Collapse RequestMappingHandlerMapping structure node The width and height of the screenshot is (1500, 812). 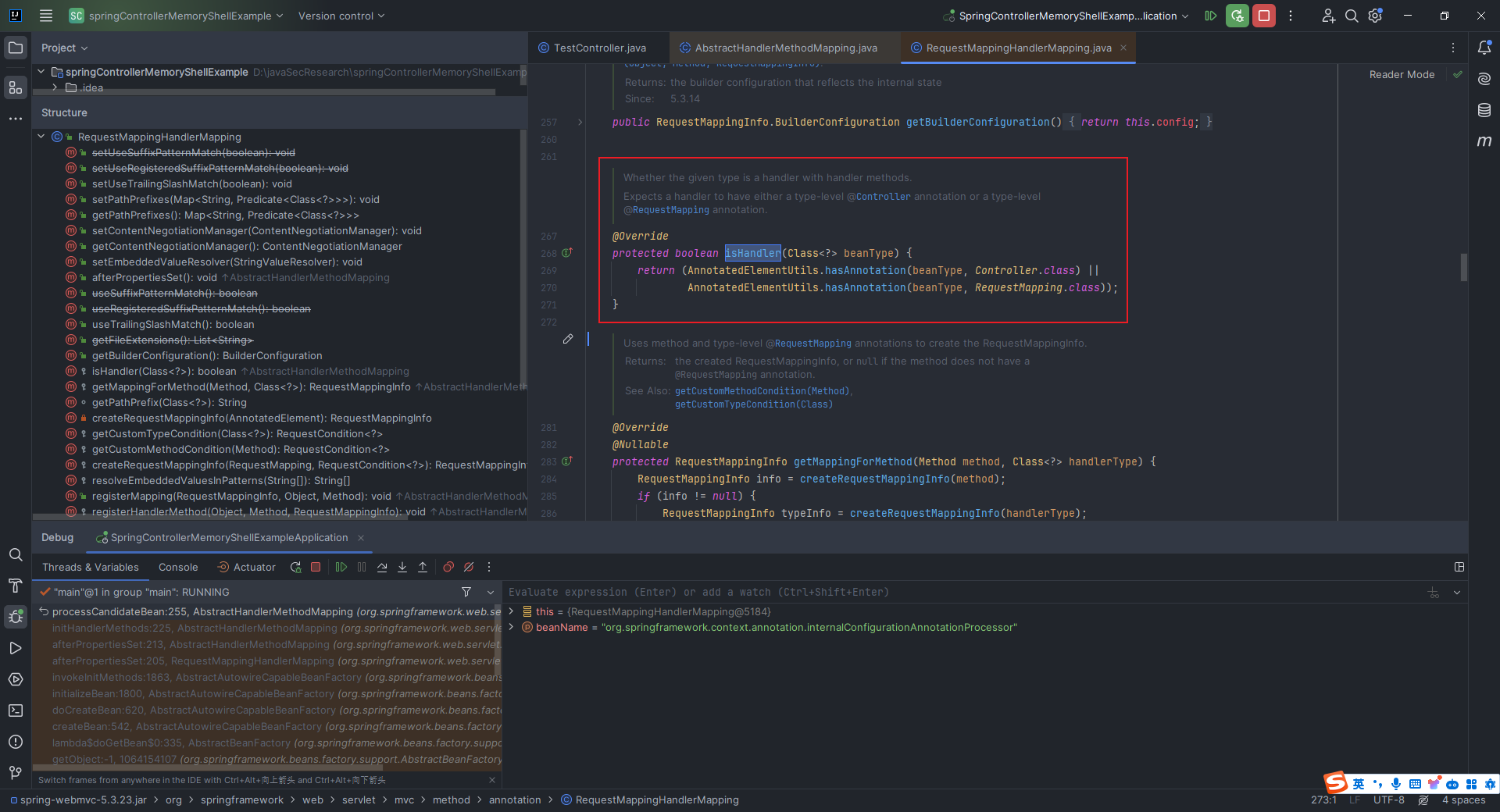click(41, 137)
